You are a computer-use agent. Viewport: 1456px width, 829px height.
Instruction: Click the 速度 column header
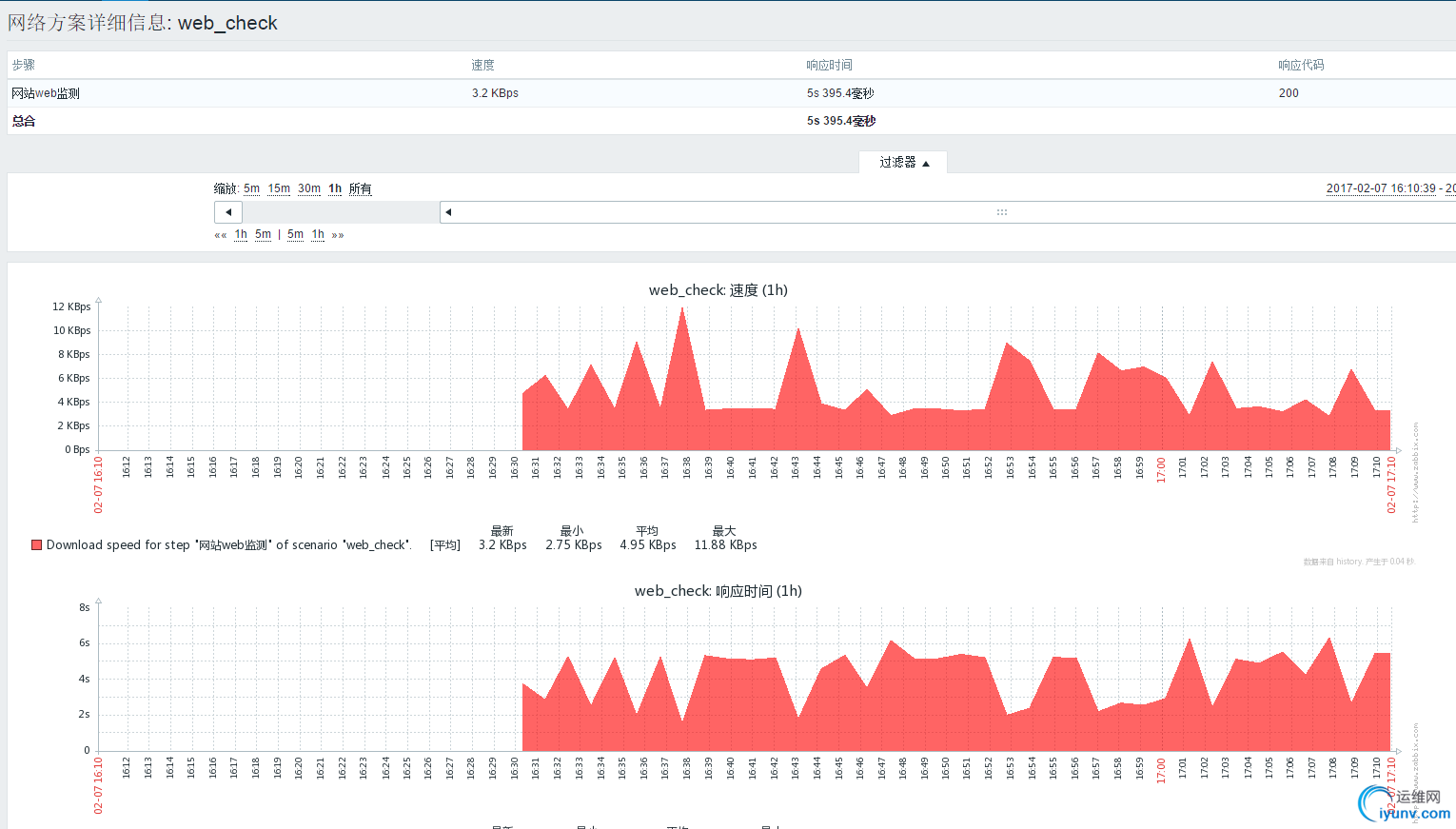pos(482,65)
